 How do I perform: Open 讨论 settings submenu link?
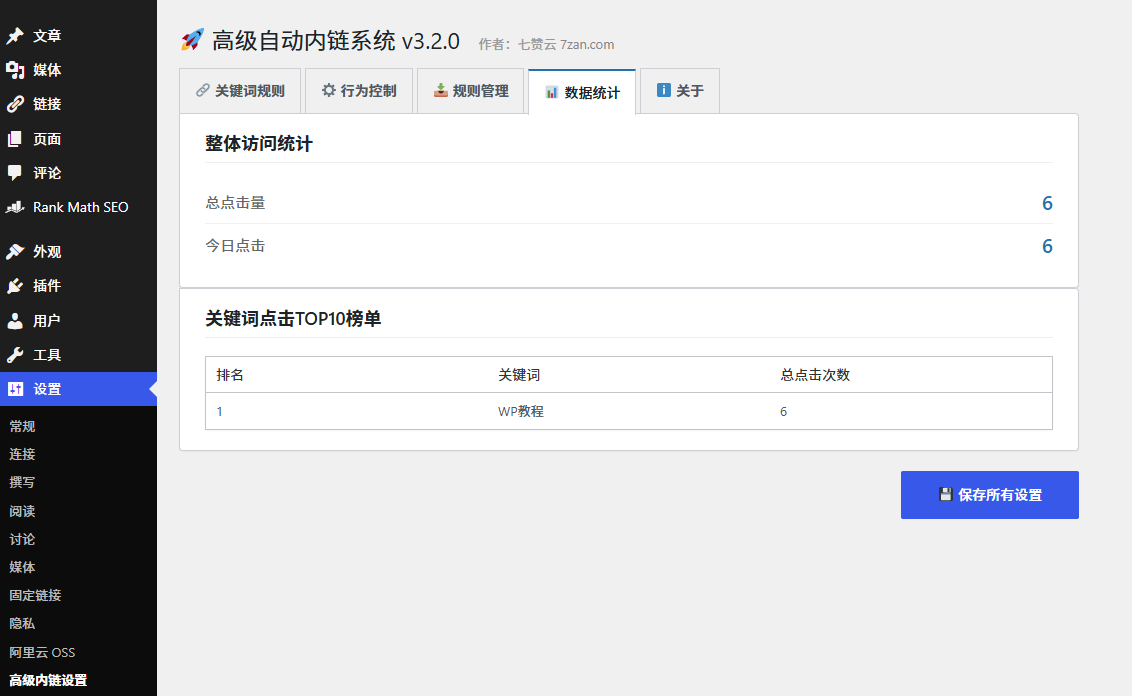coord(22,539)
